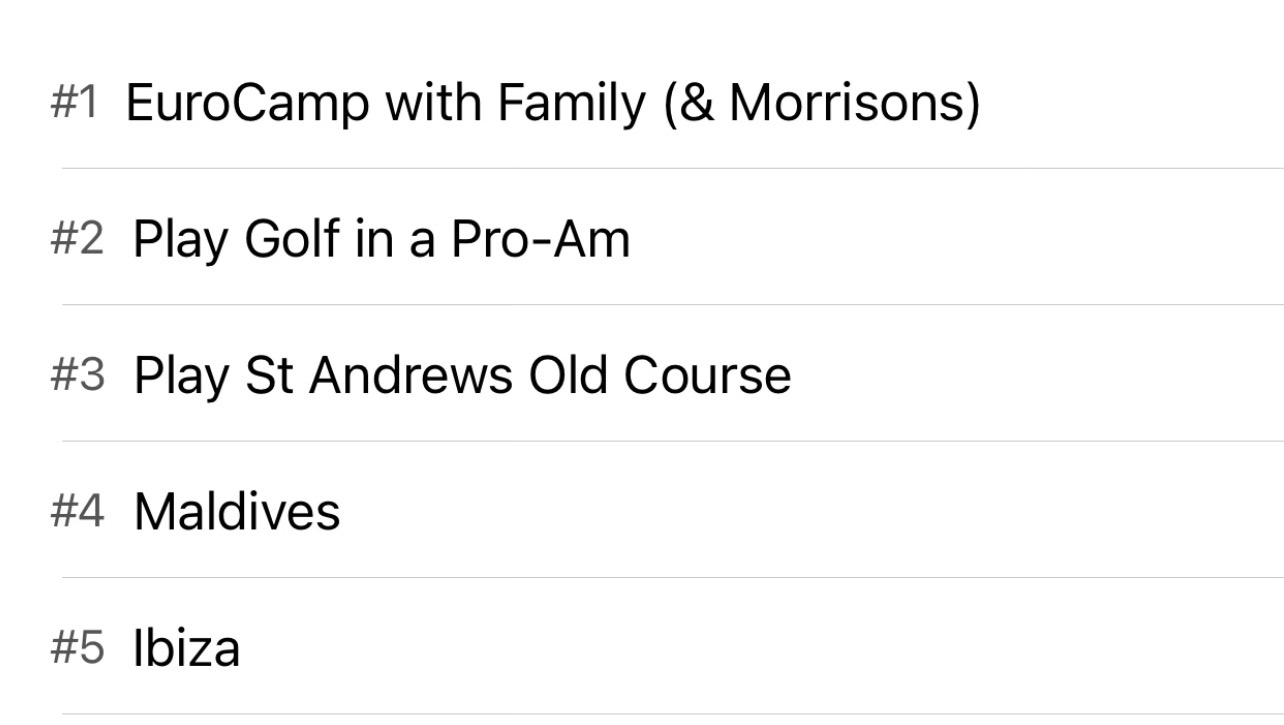Tap the #4 rank number
Screen dimensions: 1284x725
click(77, 511)
